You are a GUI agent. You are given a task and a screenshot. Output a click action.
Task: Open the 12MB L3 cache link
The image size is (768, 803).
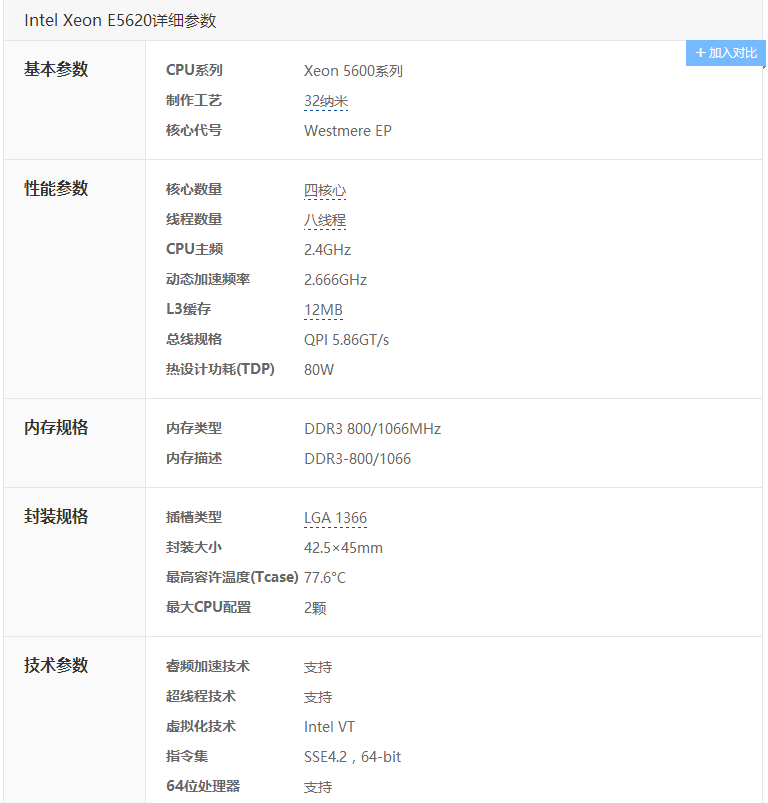pyautogui.click(x=323, y=310)
